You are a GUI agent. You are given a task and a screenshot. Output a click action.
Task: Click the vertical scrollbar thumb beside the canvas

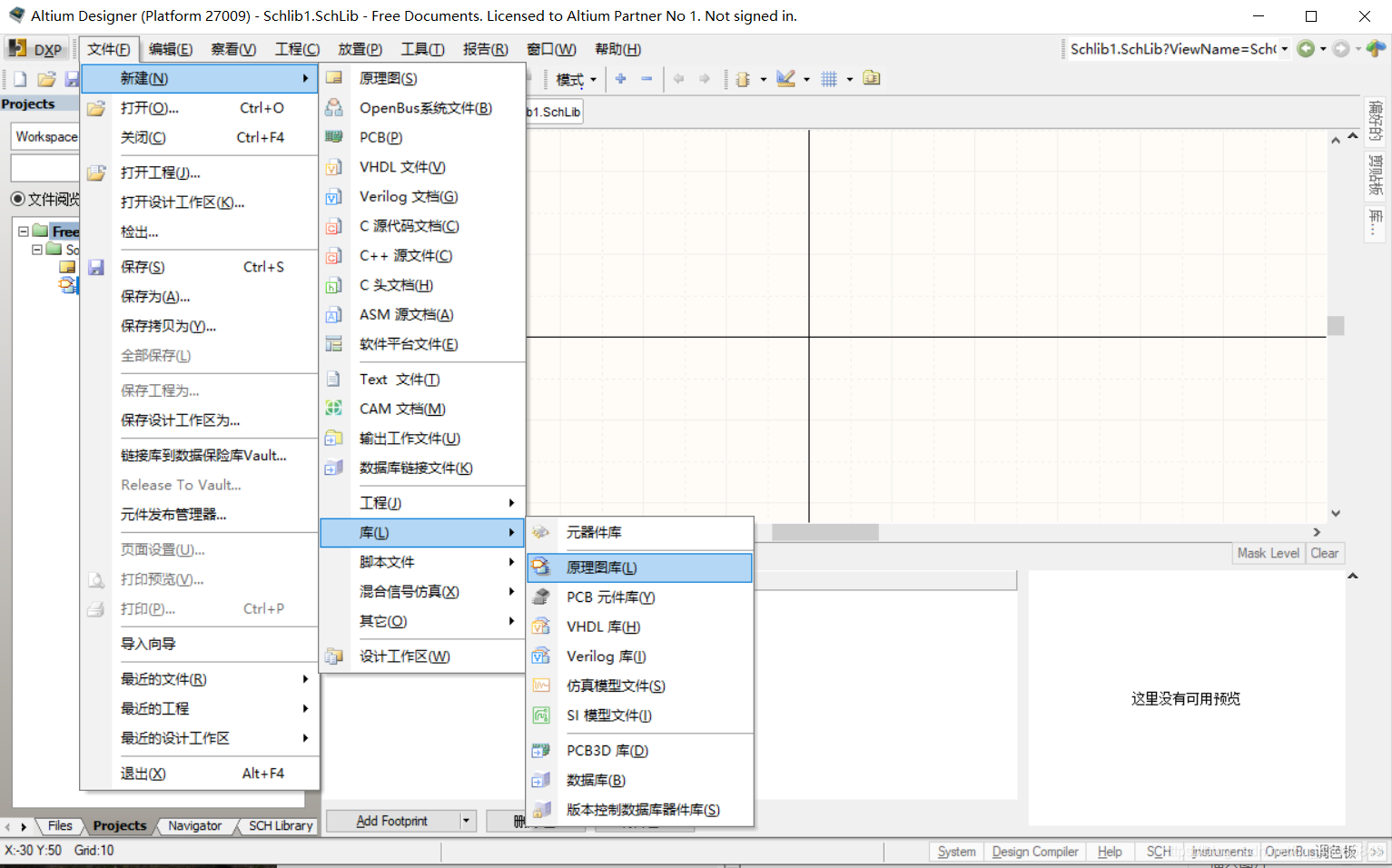[1336, 325]
